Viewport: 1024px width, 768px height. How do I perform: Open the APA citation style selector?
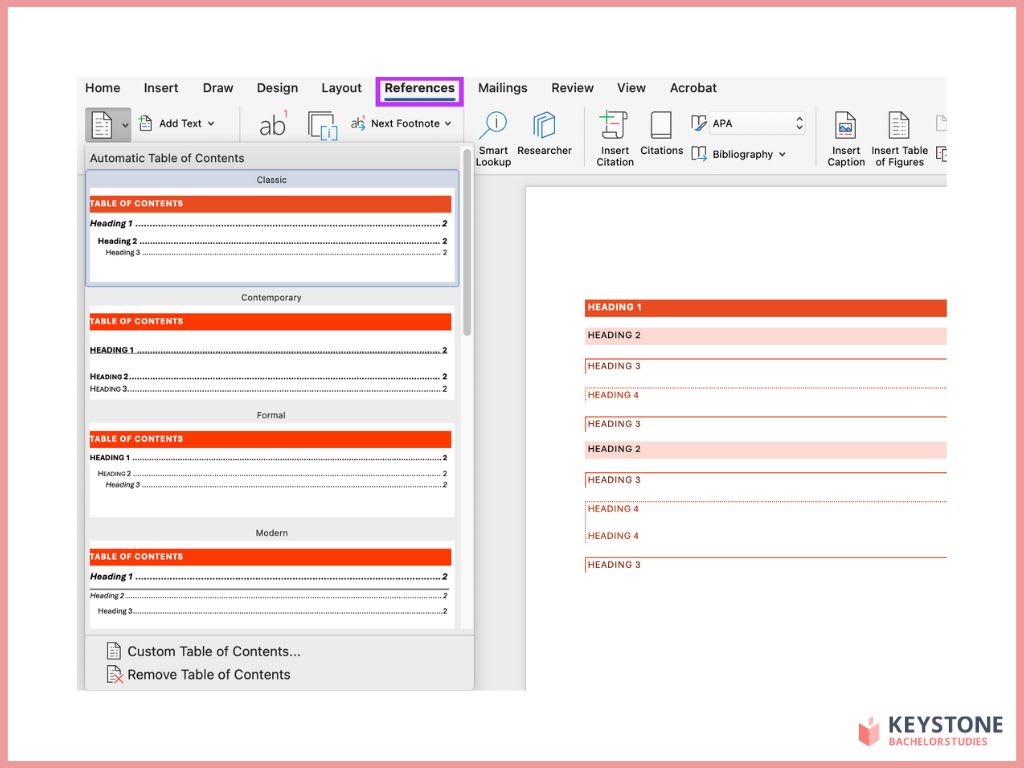[758, 123]
